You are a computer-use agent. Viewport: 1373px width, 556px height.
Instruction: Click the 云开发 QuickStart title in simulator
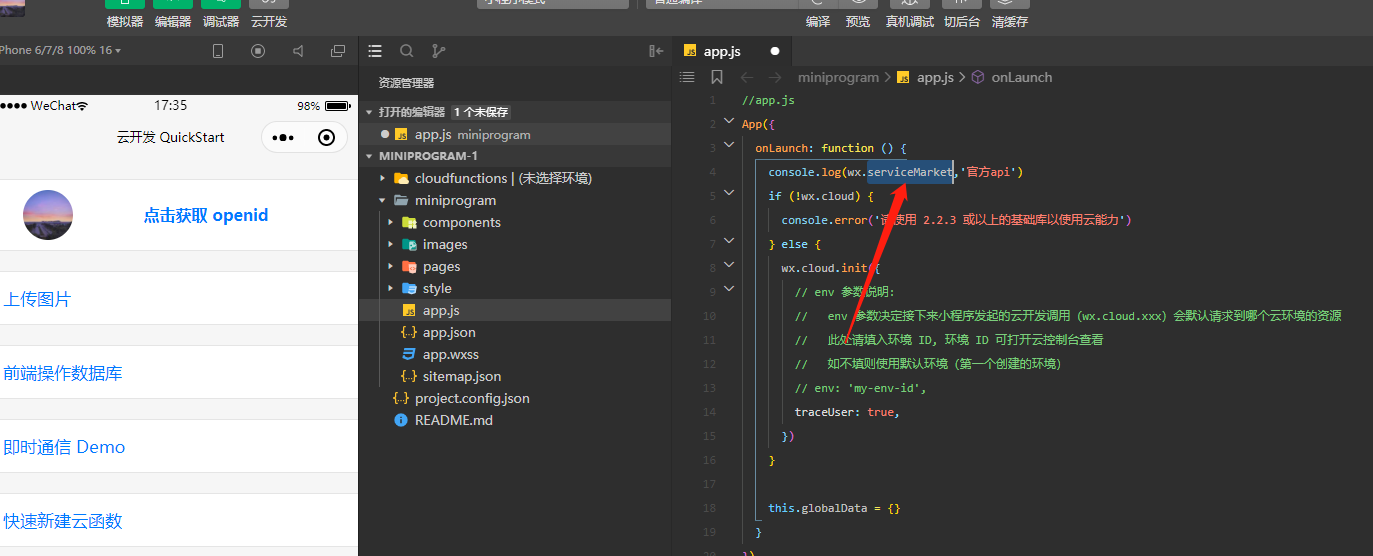tap(171, 137)
